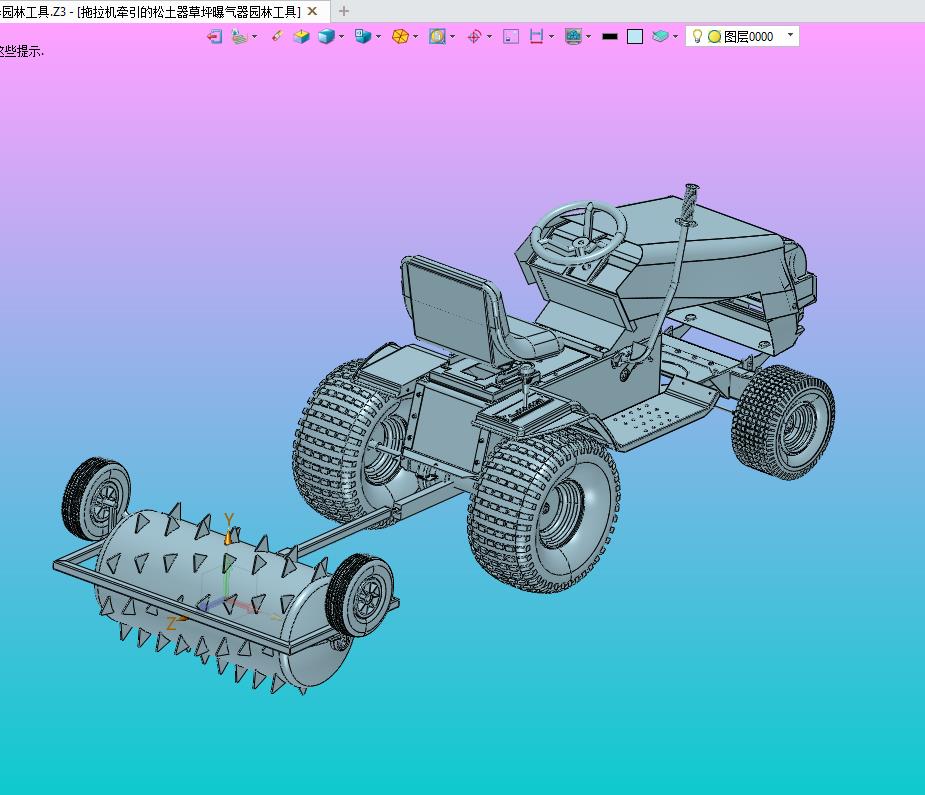Expand the dimension measure icon dropdown
This screenshot has height=795, width=925.
[x=552, y=37]
